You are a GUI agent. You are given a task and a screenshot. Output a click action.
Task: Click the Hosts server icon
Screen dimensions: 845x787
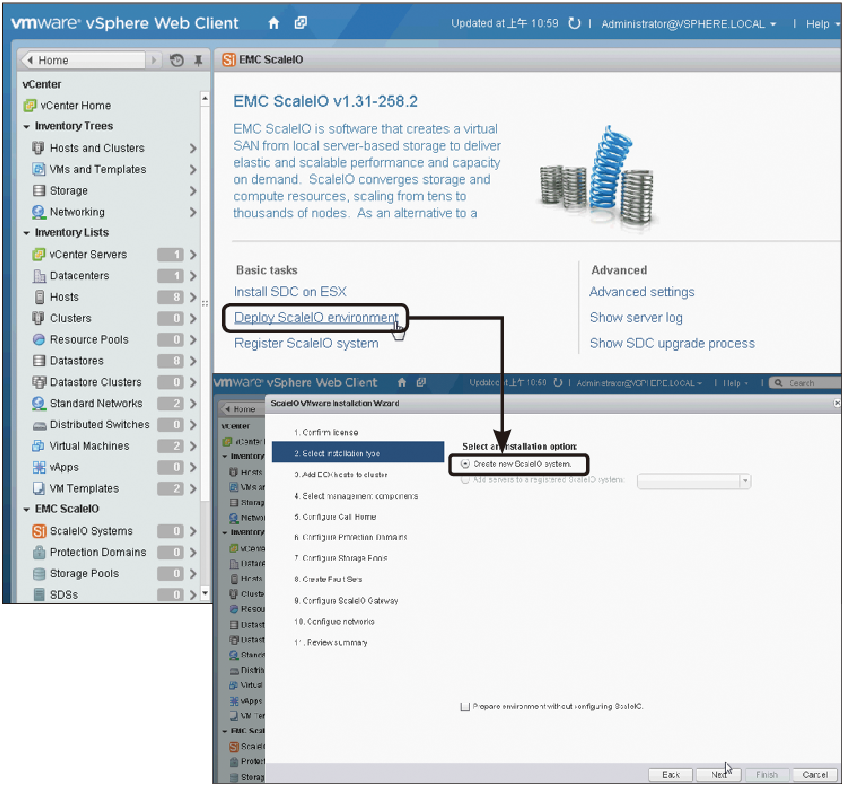point(39,297)
